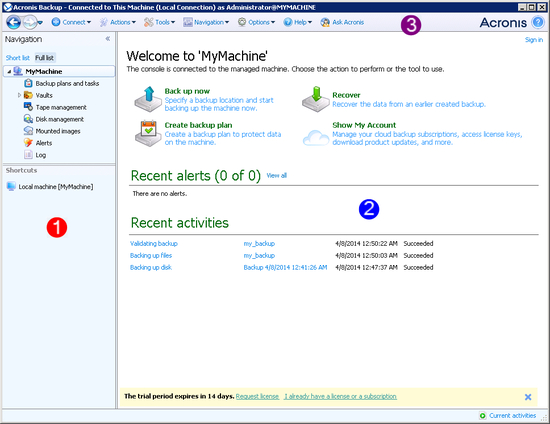550x424 pixels.
Task: Click the Log icon in navigation
Action: [x=28, y=155]
